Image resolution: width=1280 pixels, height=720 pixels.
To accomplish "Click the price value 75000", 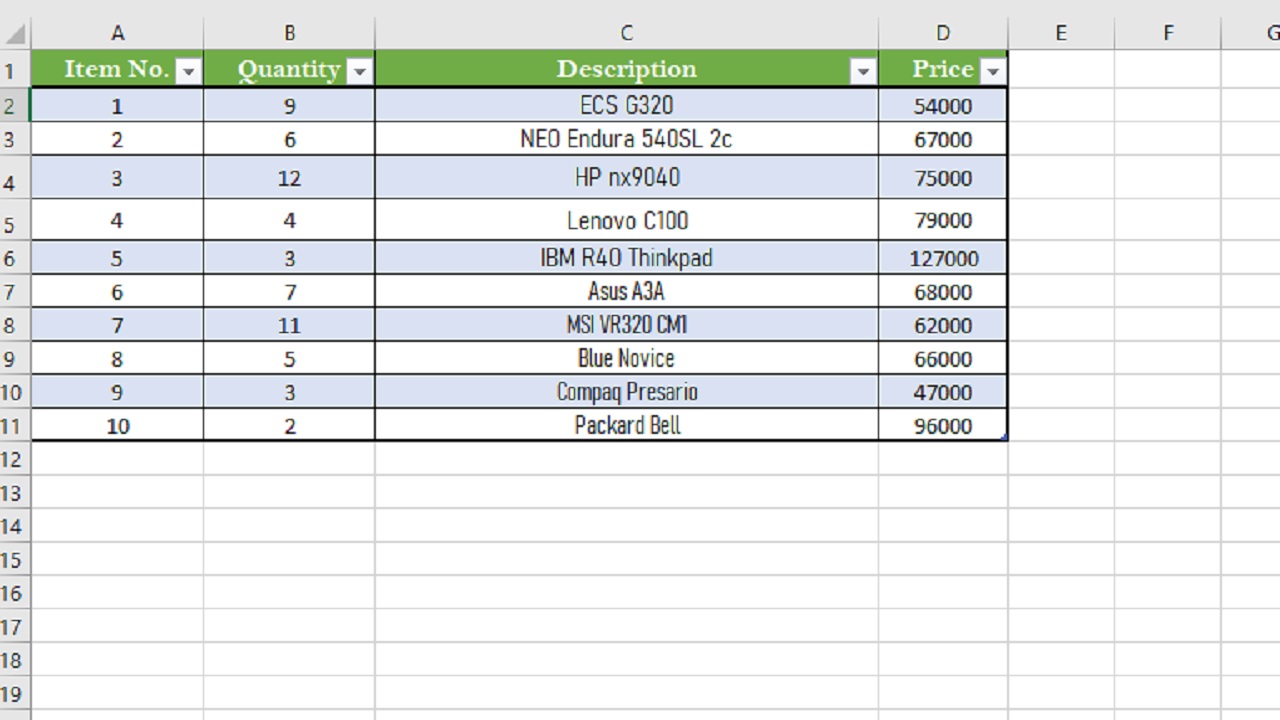I will [x=943, y=178].
